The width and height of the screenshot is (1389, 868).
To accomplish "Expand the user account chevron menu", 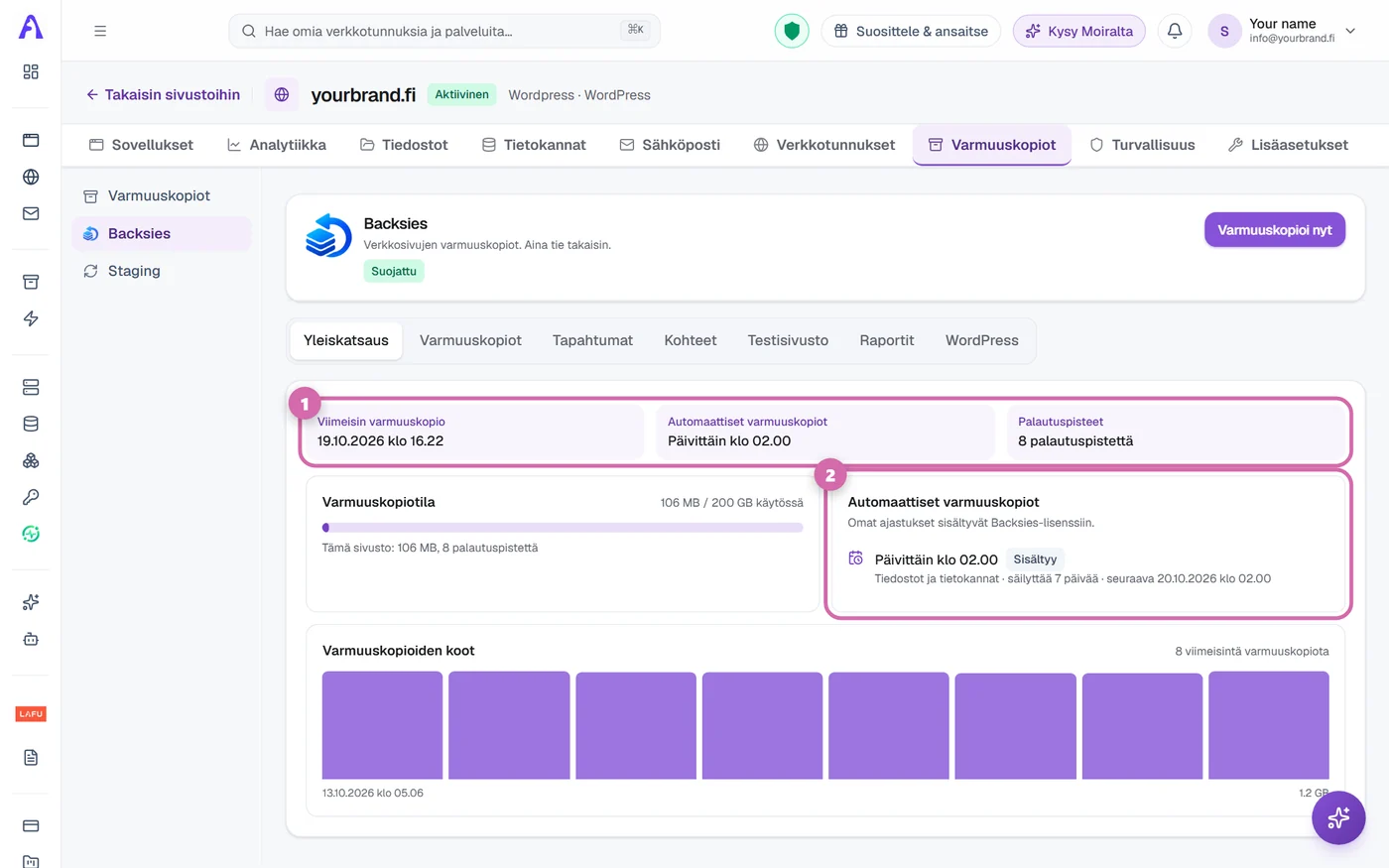I will 1350,31.
